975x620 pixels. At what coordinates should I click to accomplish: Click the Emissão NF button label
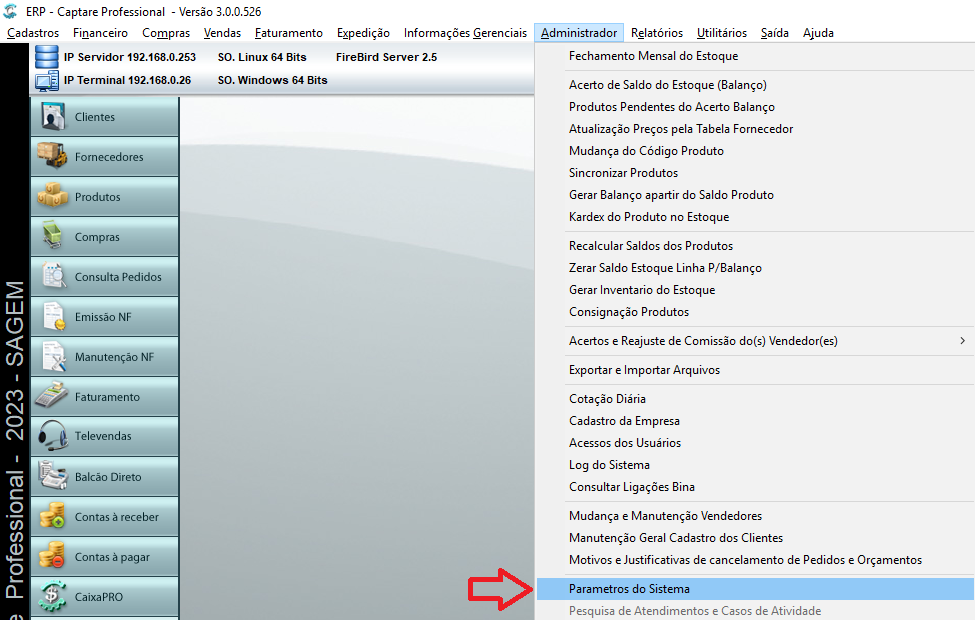click(103, 317)
